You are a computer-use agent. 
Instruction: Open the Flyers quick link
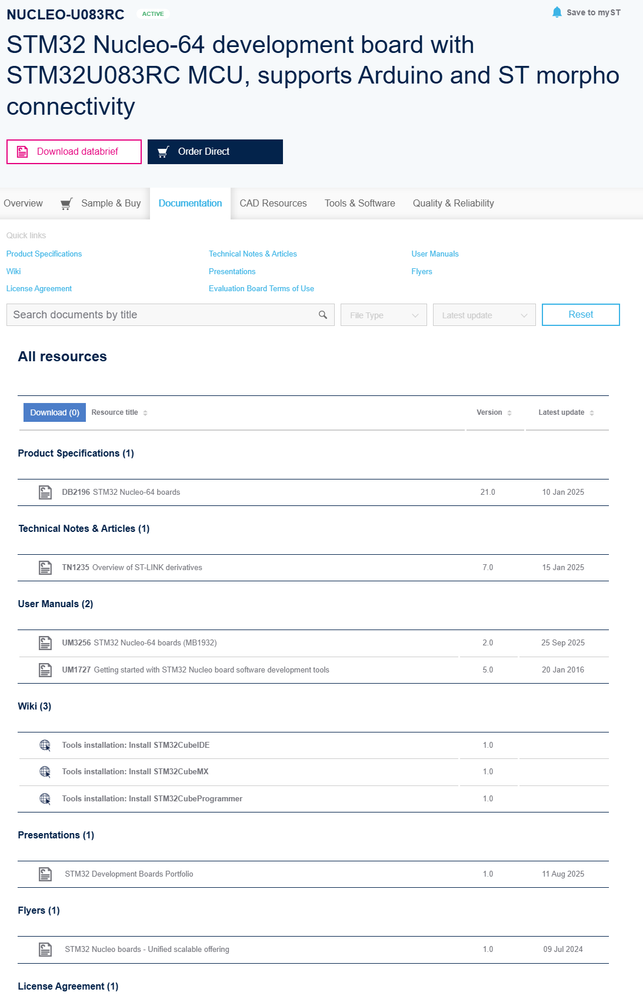(421, 271)
